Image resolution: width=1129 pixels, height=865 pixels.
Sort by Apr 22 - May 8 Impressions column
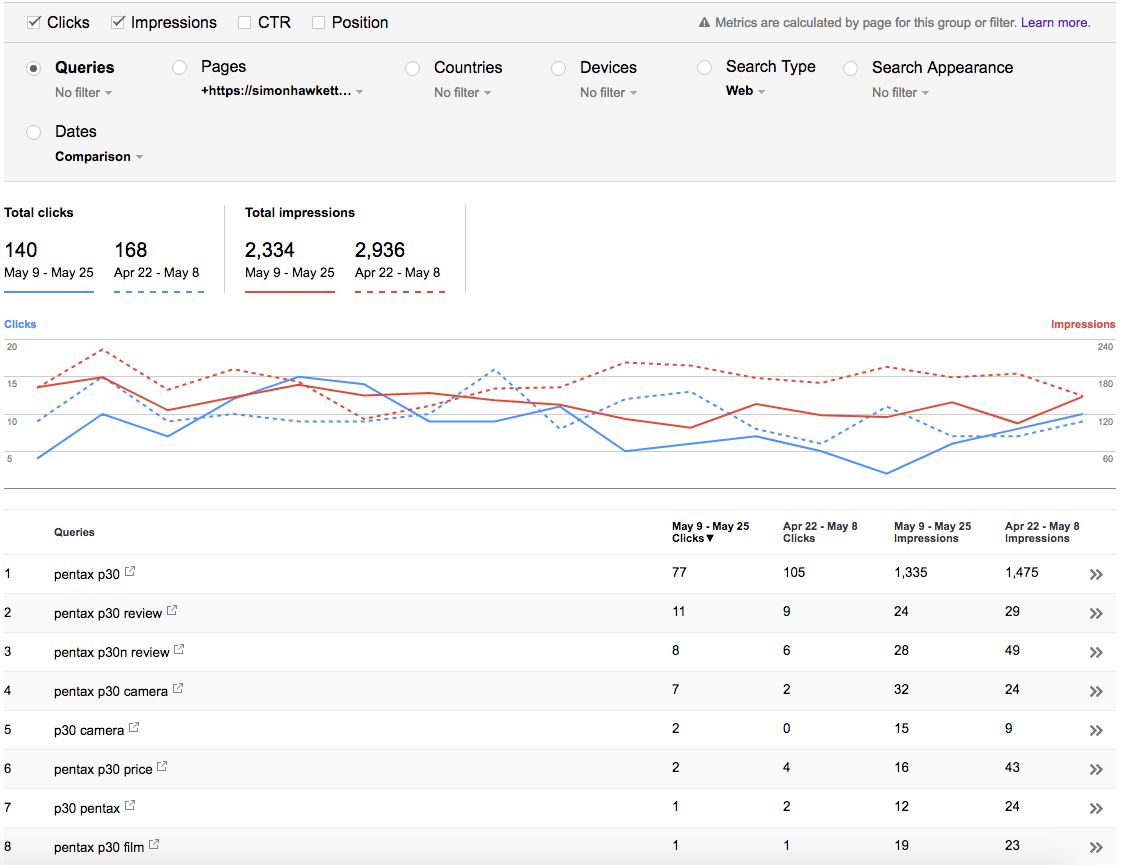tap(1042, 532)
